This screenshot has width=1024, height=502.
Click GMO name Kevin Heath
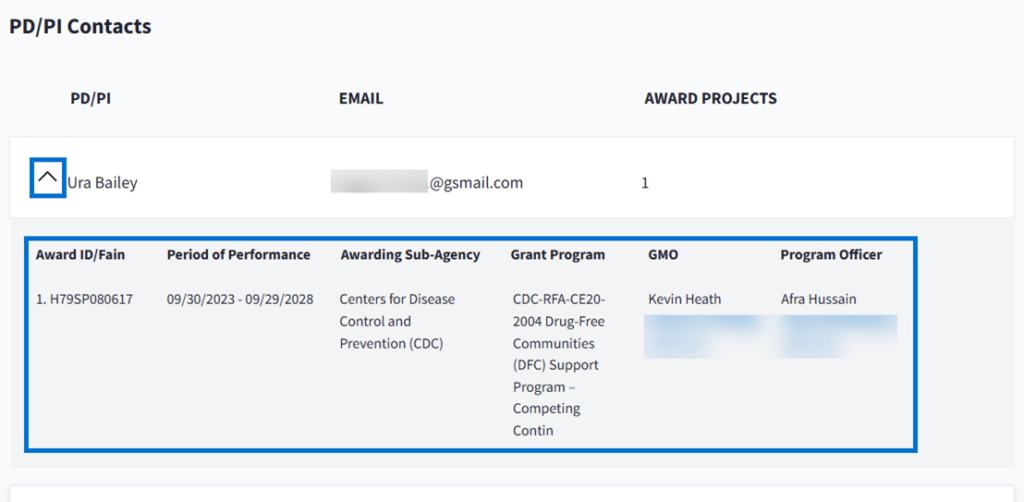point(684,299)
